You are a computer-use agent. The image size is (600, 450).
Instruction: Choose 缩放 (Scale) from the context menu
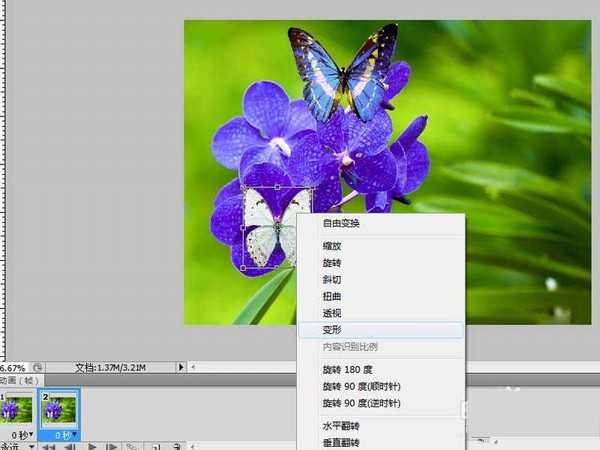[x=331, y=244]
